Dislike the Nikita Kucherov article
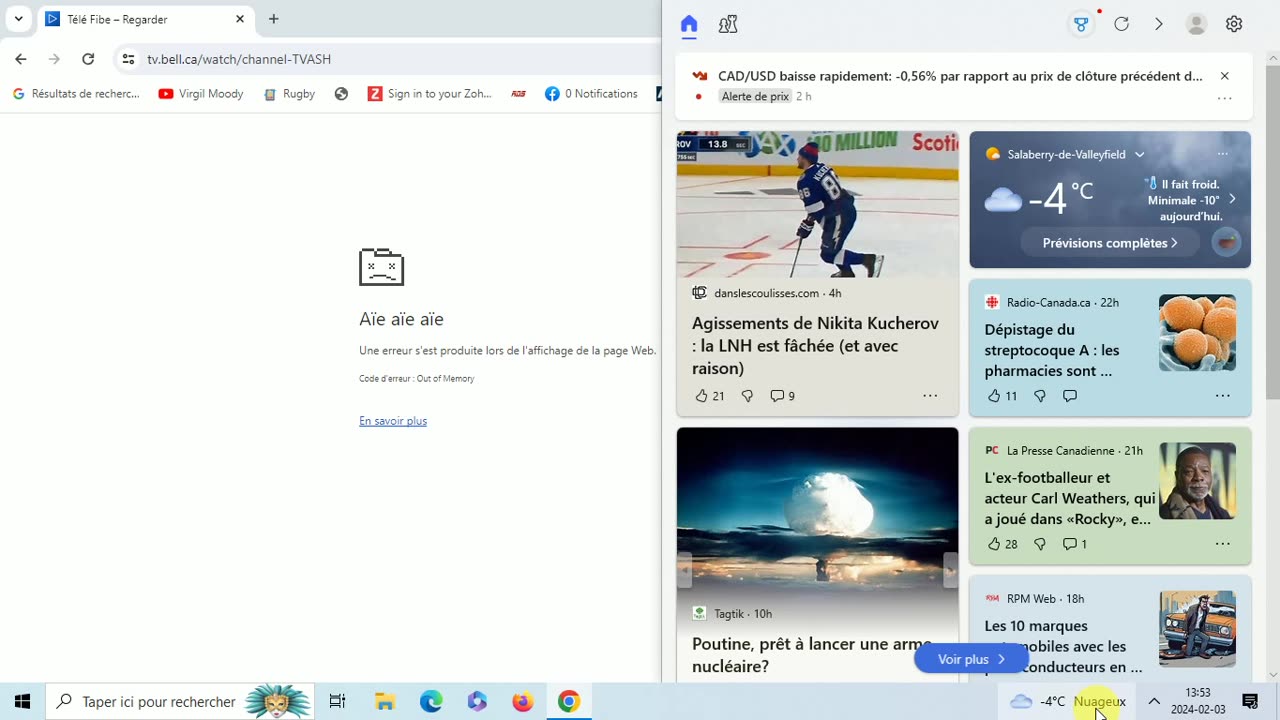The height and width of the screenshot is (720, 1280). (x=747, y=396)
